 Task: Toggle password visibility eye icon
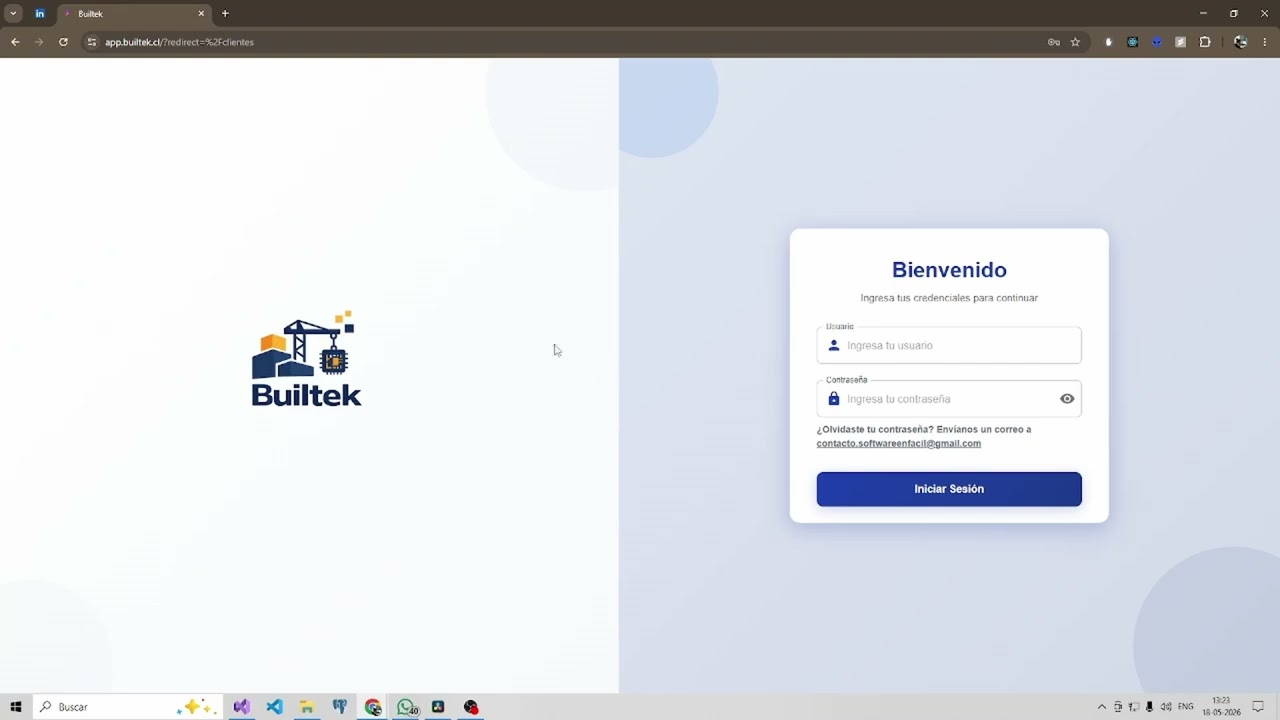point(1067,399)
